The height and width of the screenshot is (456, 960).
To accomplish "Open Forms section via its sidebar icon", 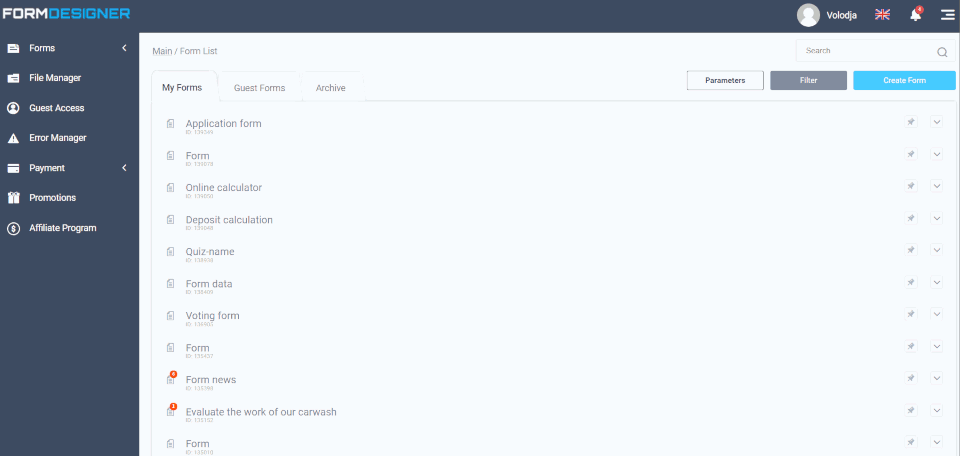I will click(x=13, y=48).
